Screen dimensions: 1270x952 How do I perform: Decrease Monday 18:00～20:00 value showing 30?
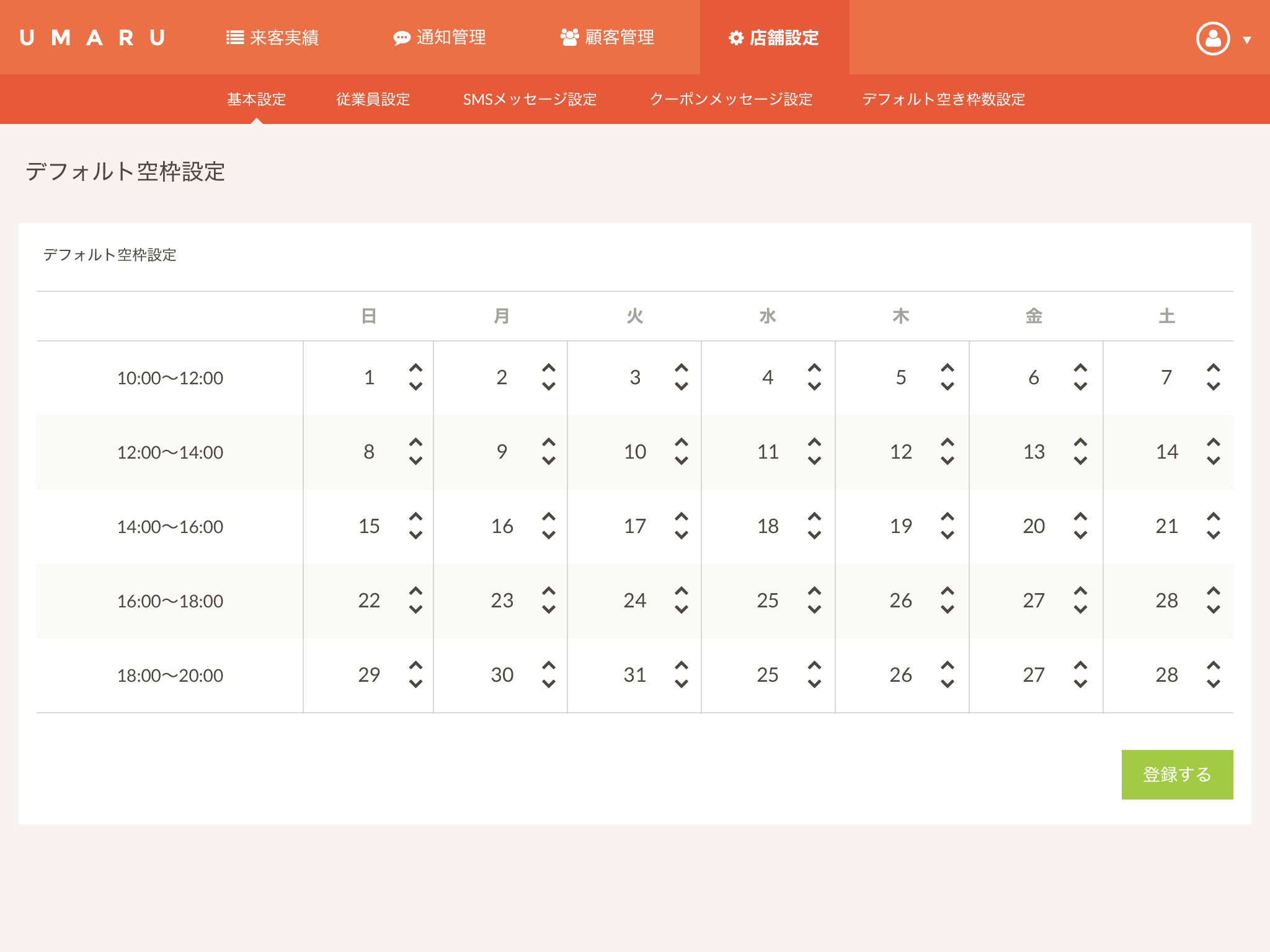tap(549, 684)
